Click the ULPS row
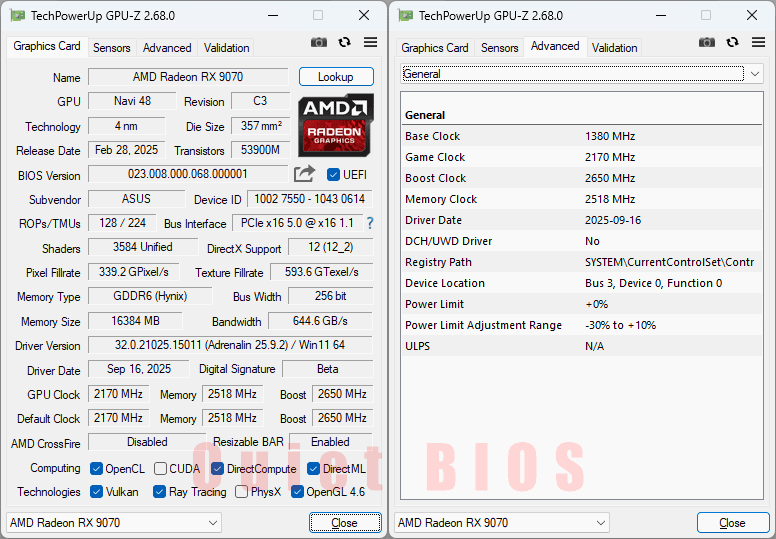776x539 pixels. click(x=582, y=346)
